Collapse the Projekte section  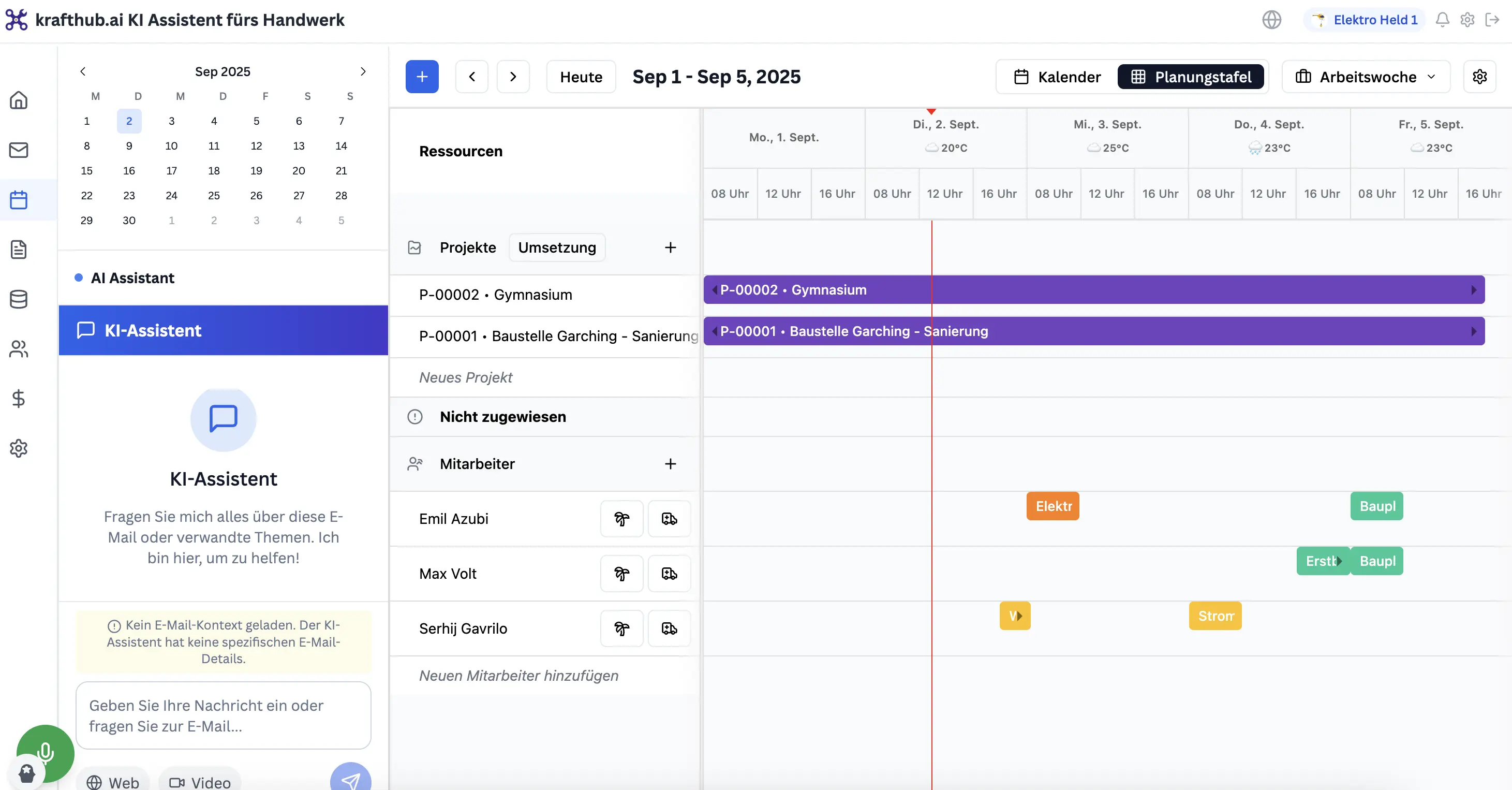[x=414, y=247]
